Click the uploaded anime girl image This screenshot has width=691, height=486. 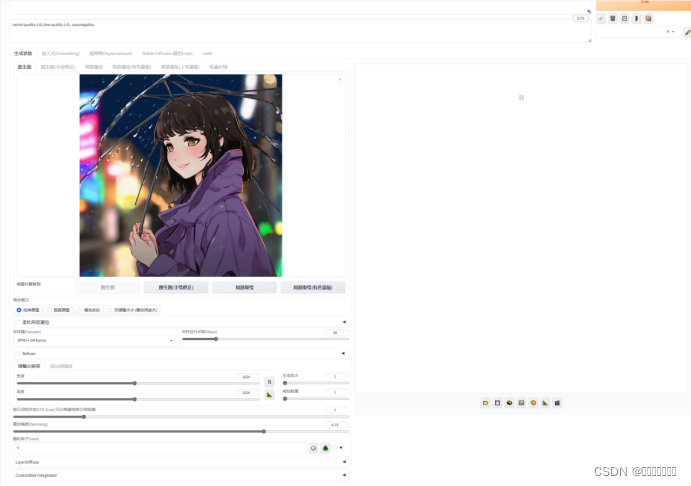[181, 175]
